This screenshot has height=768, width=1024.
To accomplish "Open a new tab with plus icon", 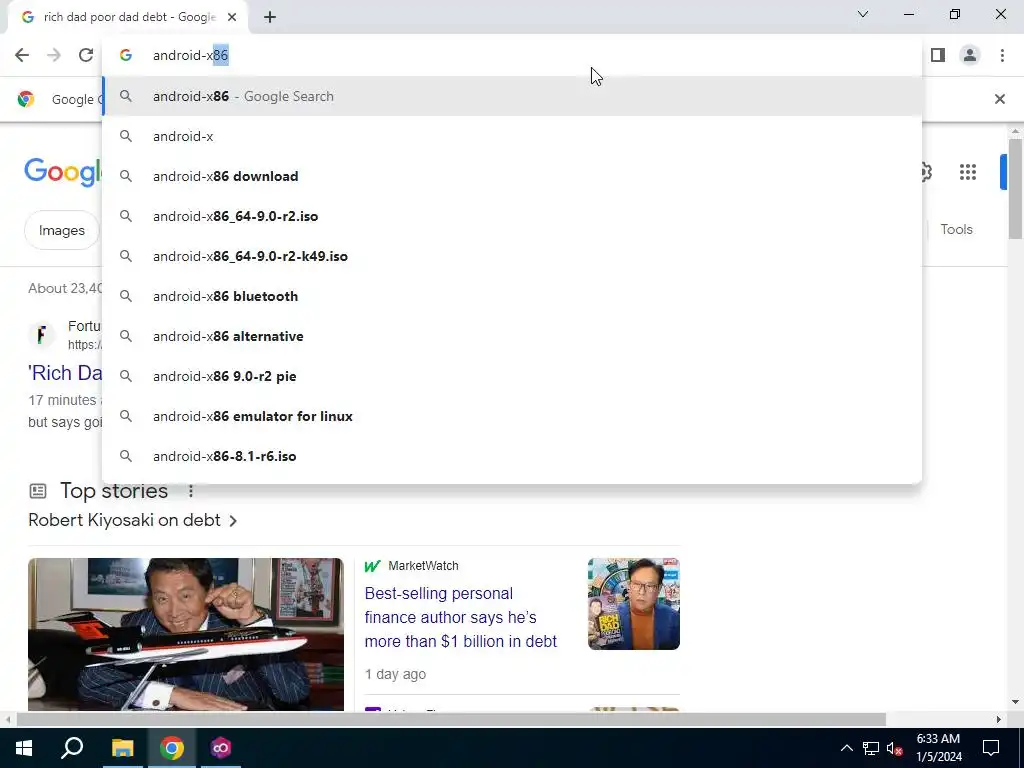I will click(x=270, y=18).
